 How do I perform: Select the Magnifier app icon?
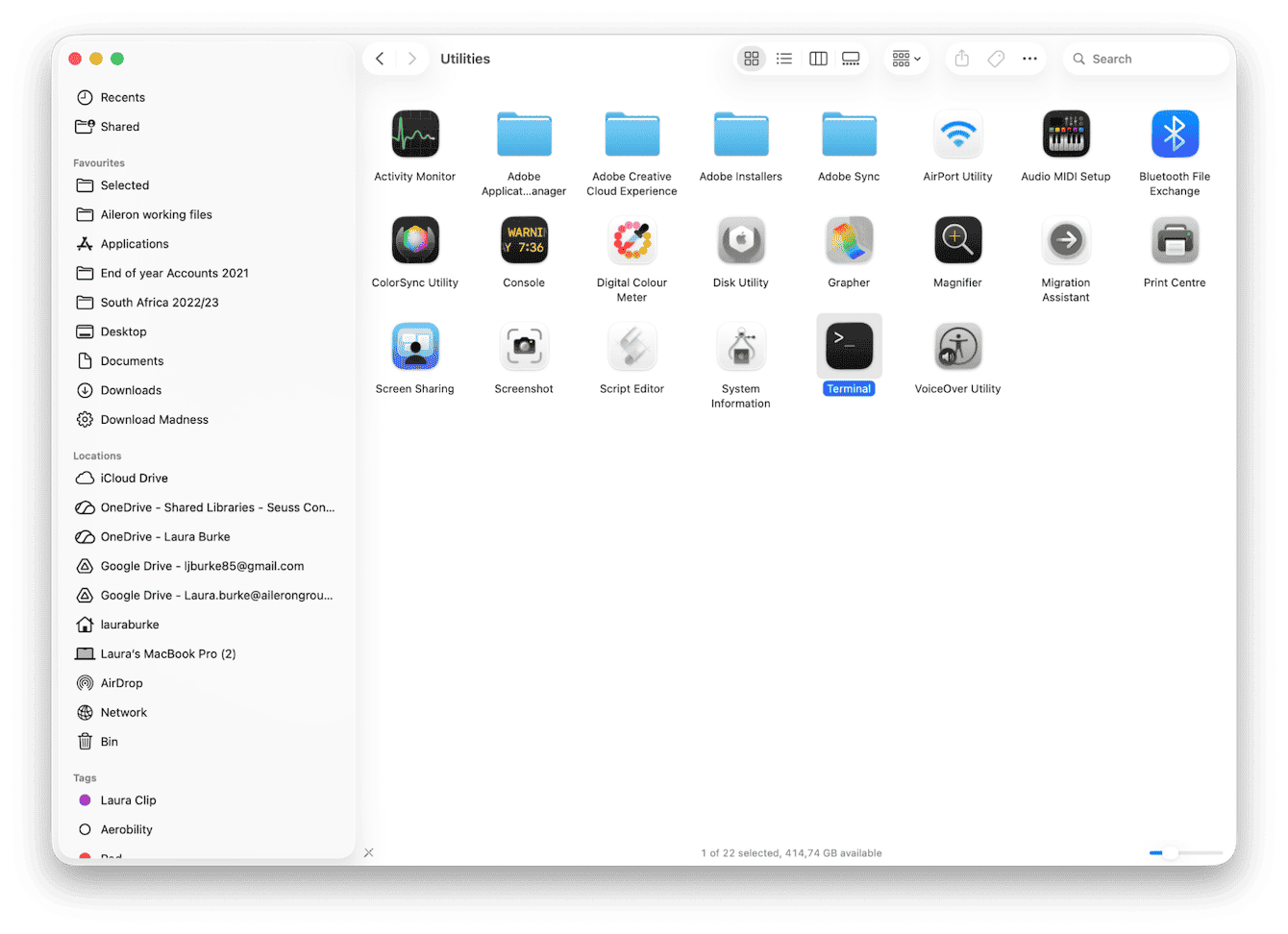957,240
